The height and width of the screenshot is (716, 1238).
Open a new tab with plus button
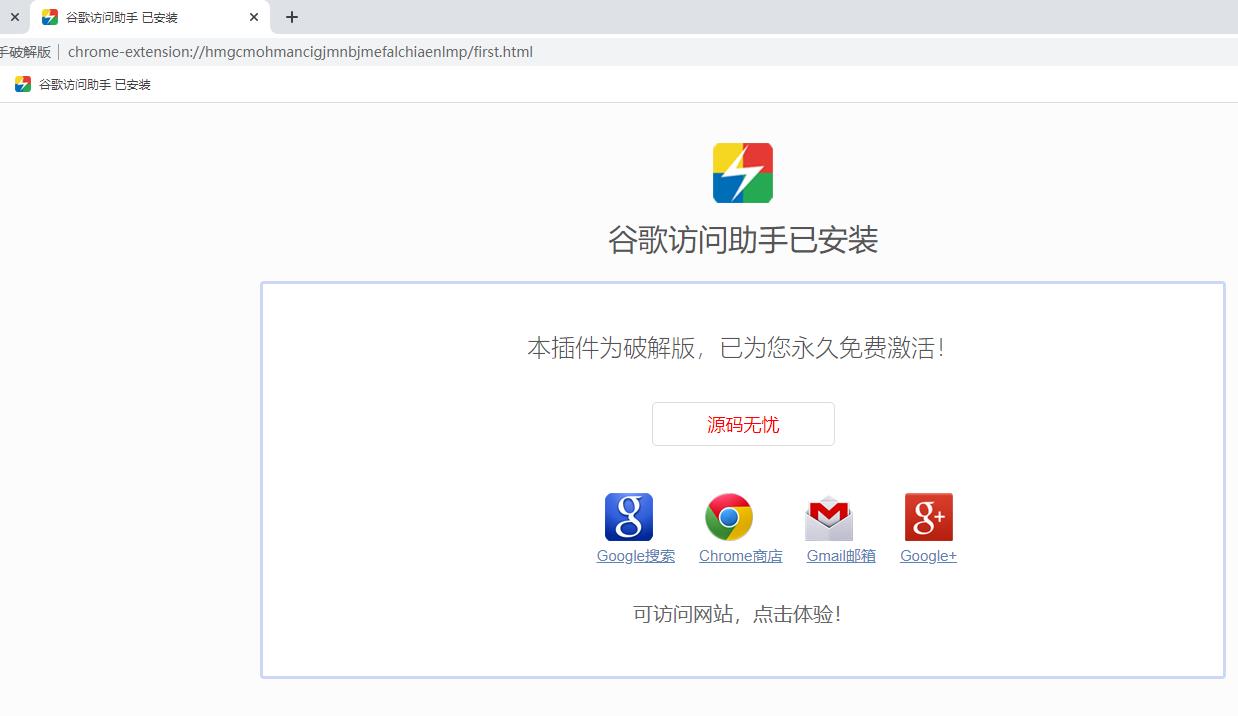[292, 17]
